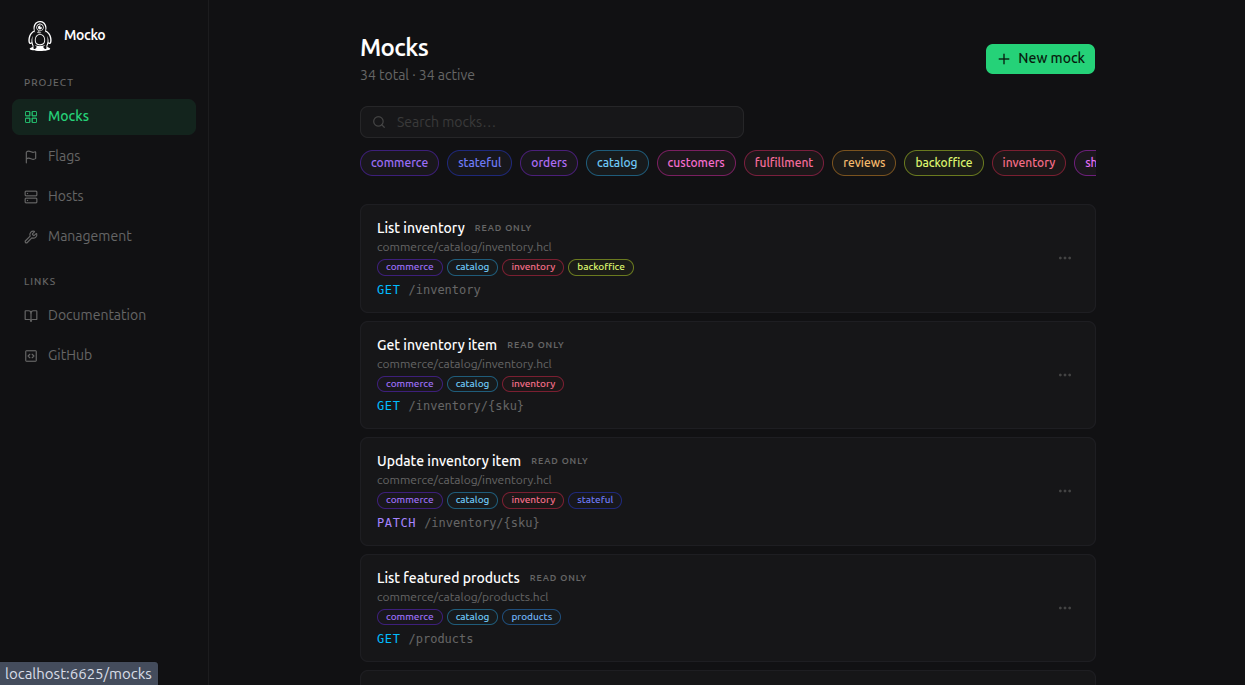Open the GitHub link
Screen dimensions: 1245x685
[x=104, y=356]
